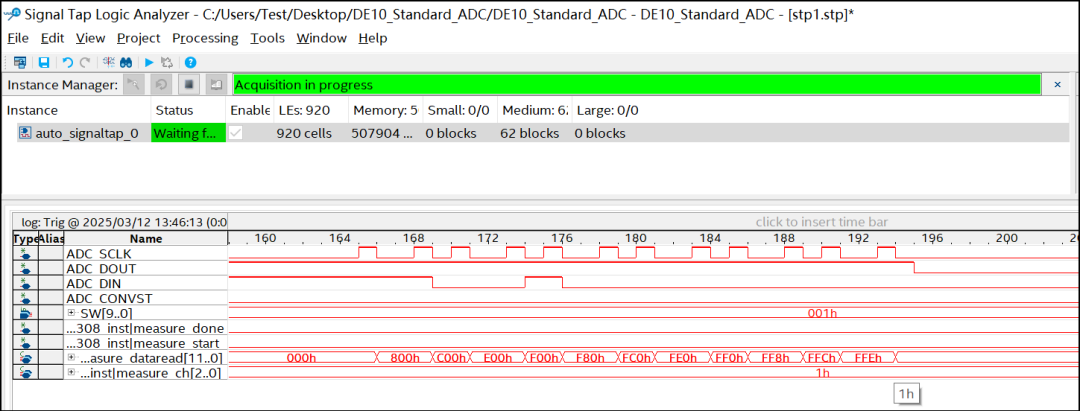The image size is (1080, 411).
Task: Expand the measure_dataread[11..0] bus
Action: (x=72, y=357)
